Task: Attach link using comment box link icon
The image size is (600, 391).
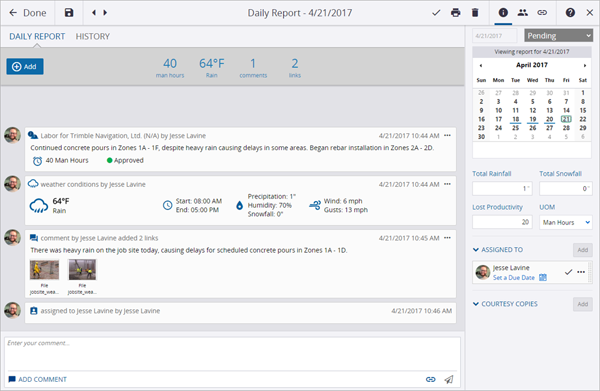Action: coord(430,379)
